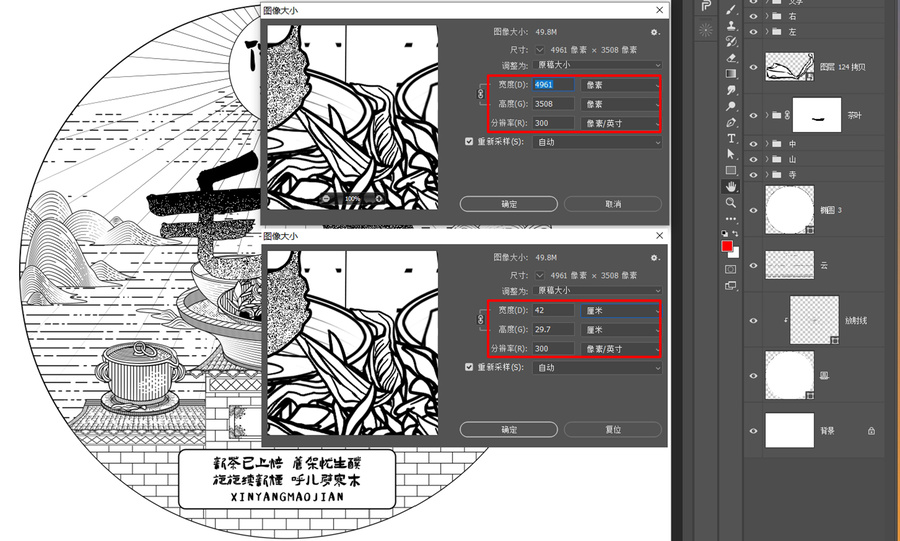
Task: Select the Clone Stamp tool
Action: point(731,25)
